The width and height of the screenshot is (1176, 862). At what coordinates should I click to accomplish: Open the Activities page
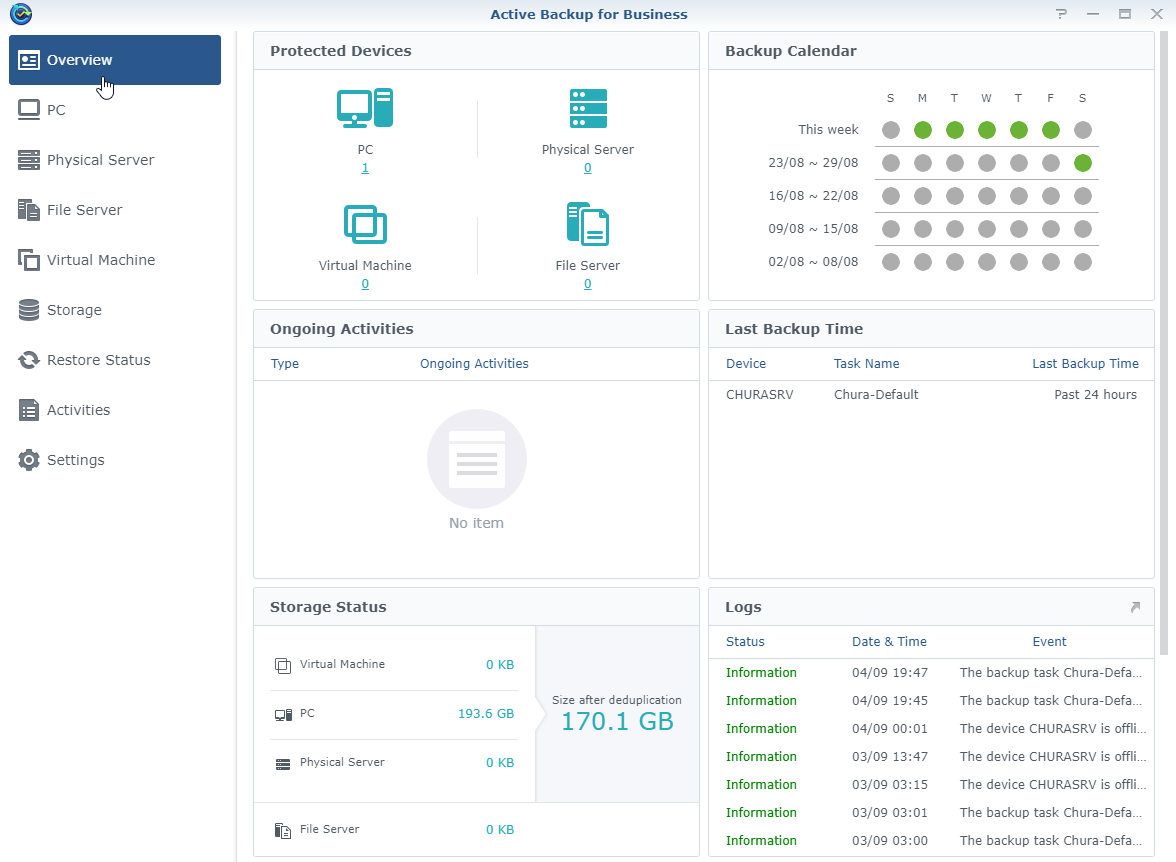(x=78, y=410)
